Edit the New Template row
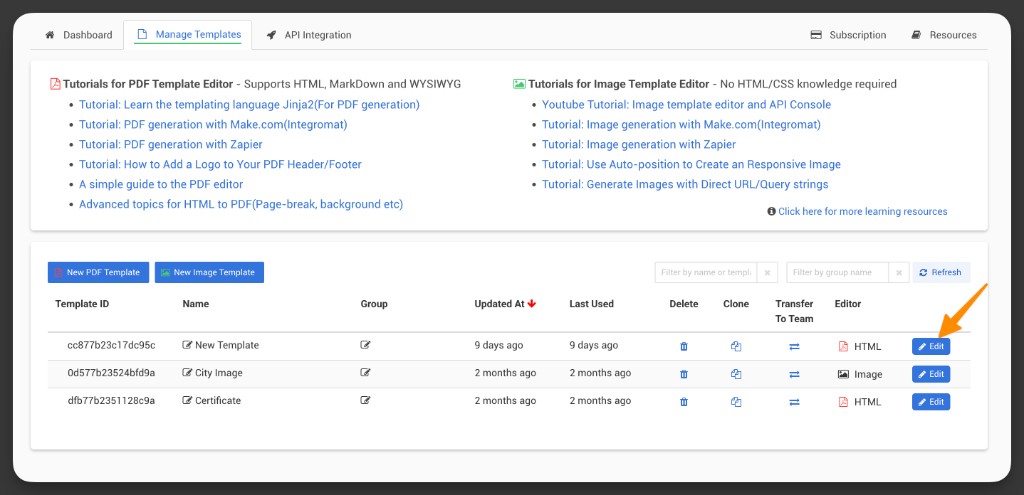 (931, 346)
